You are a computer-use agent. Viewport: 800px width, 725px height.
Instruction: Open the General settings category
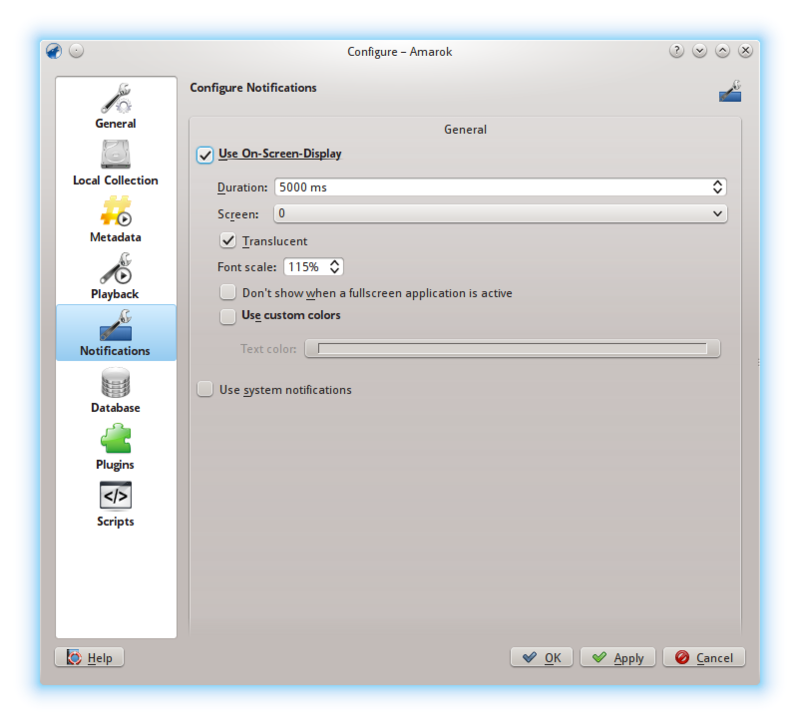116,106
